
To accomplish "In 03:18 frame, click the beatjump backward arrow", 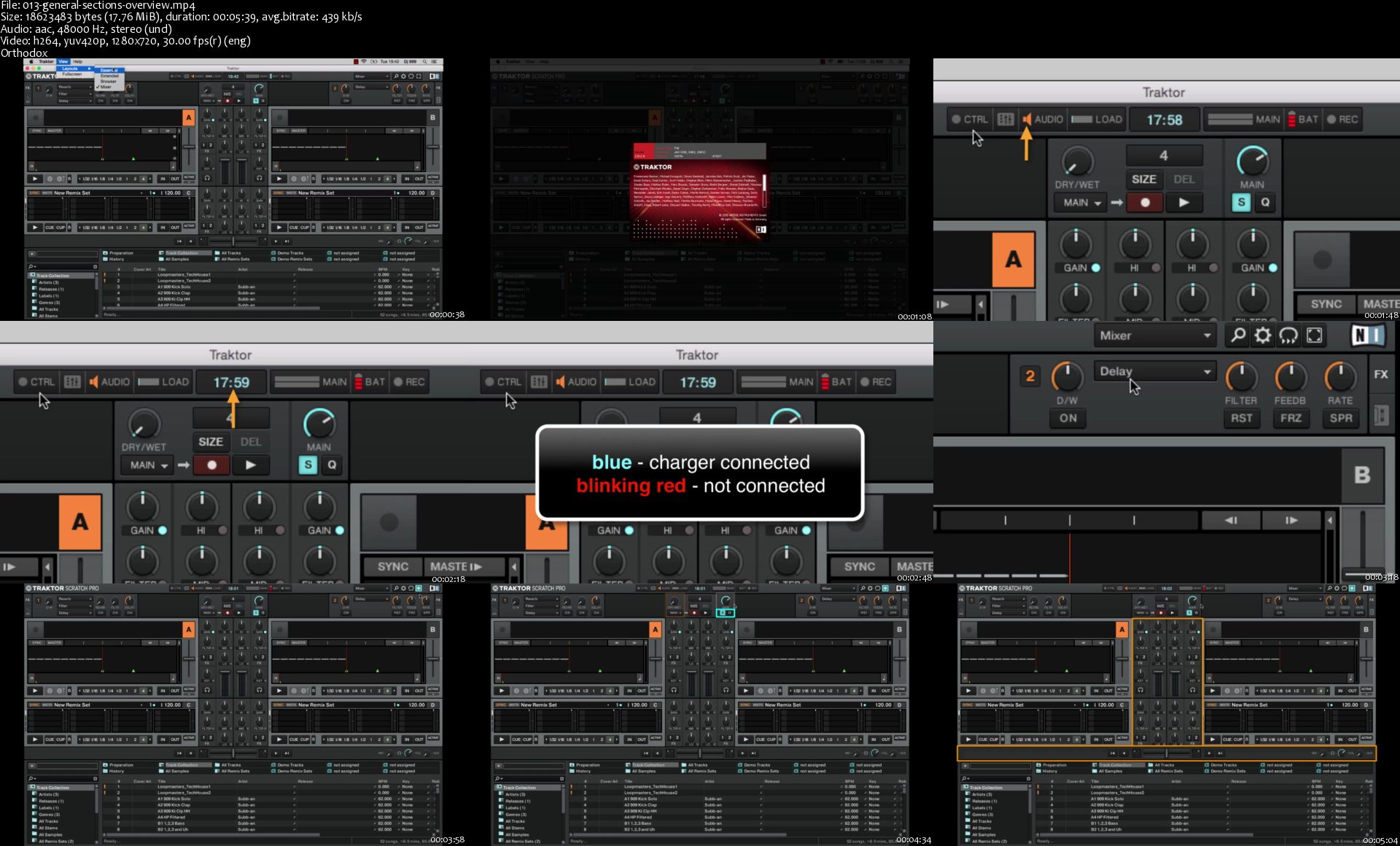I will coord(1231,520).
